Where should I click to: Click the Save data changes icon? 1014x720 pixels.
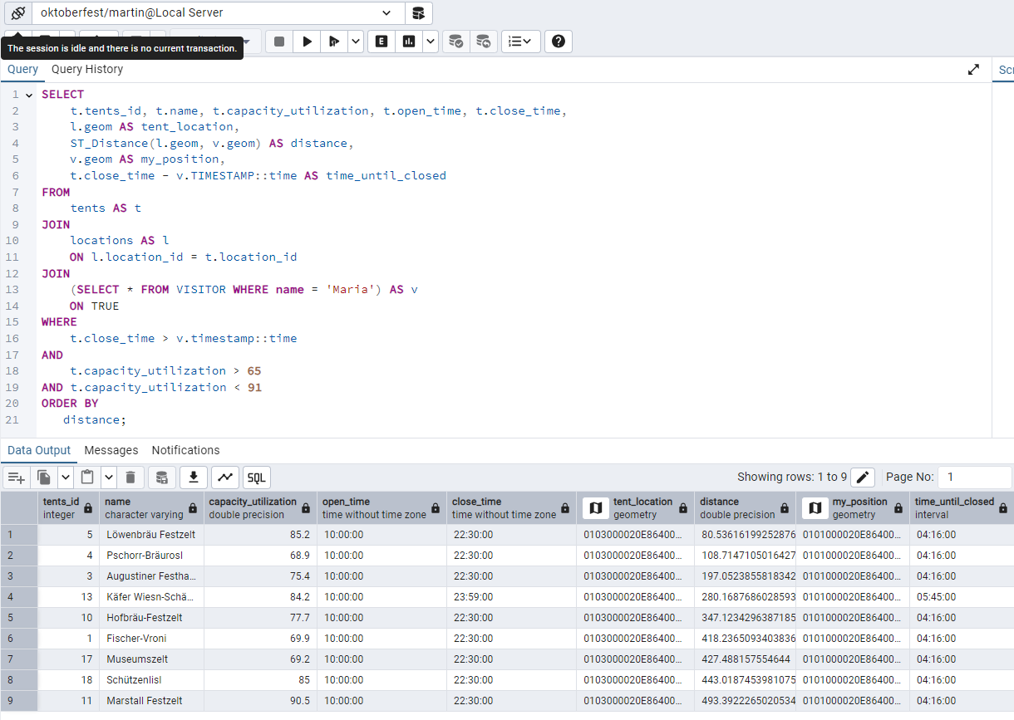[162, 477]
